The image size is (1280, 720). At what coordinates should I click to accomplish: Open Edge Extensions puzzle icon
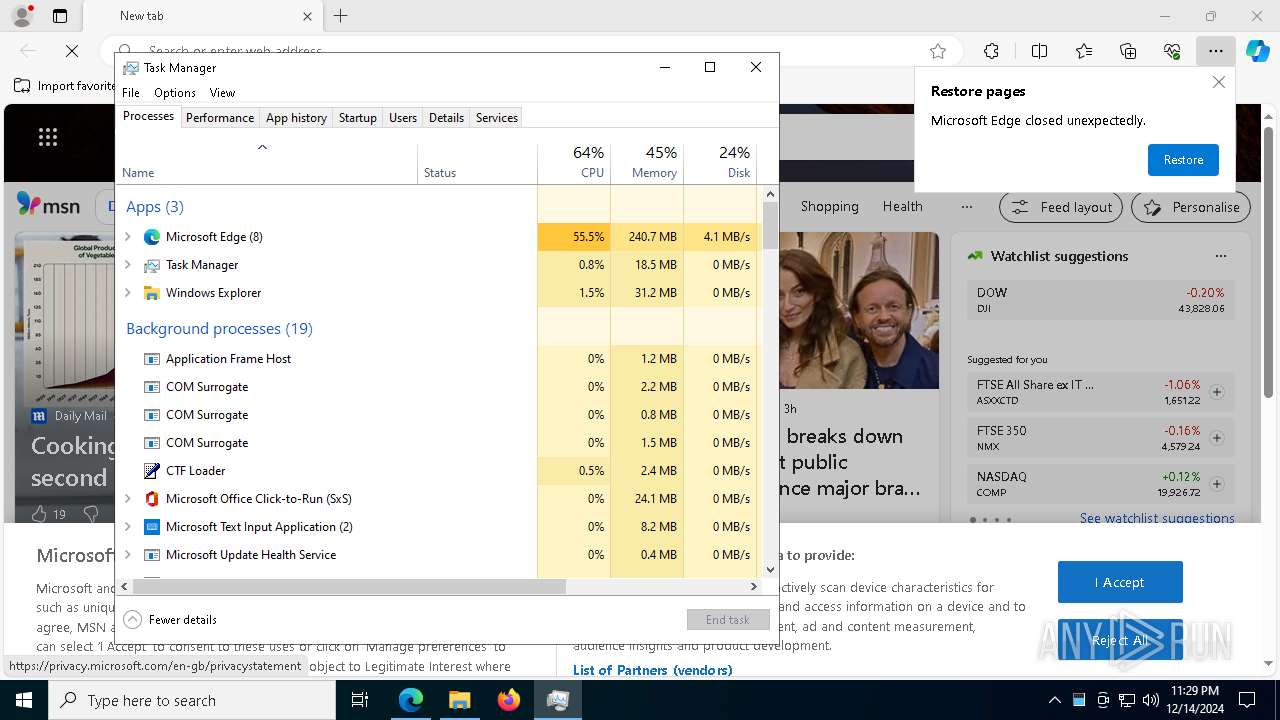click(x=991, y=51)
